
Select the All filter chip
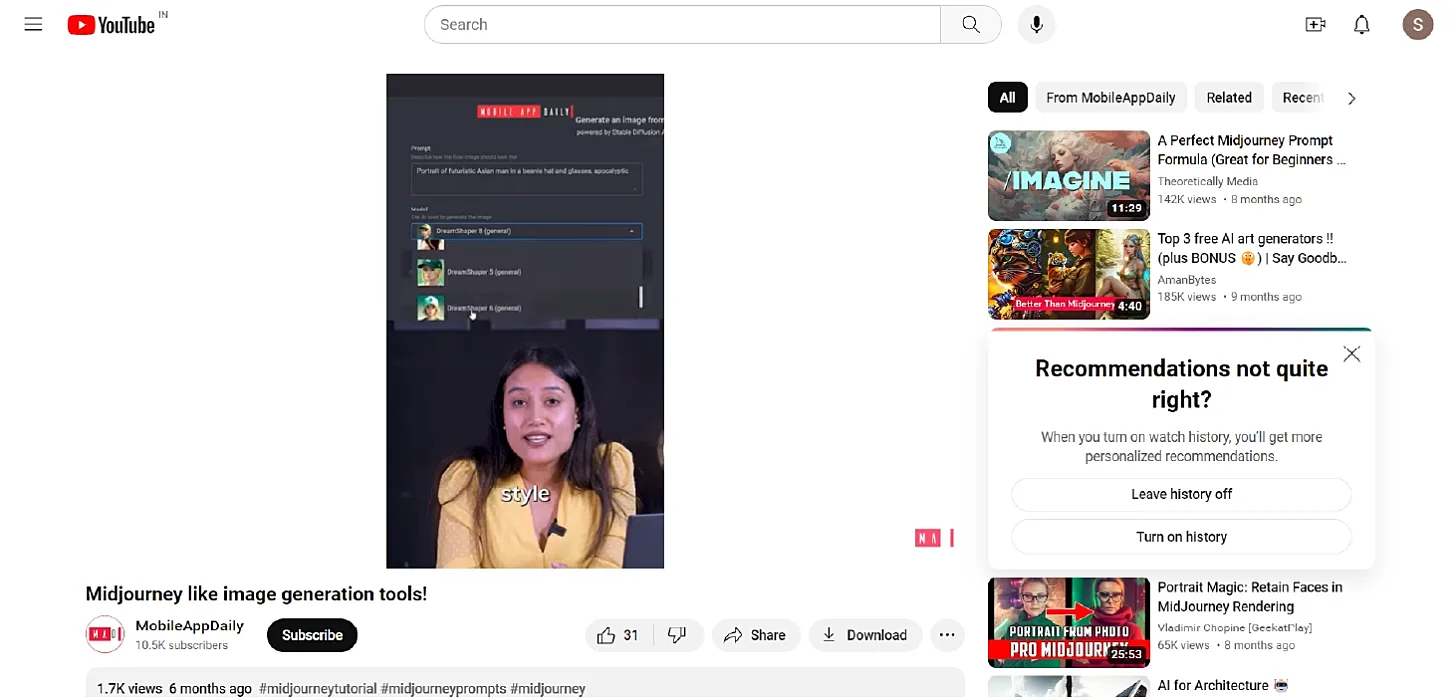click(x=1007, y=98)
